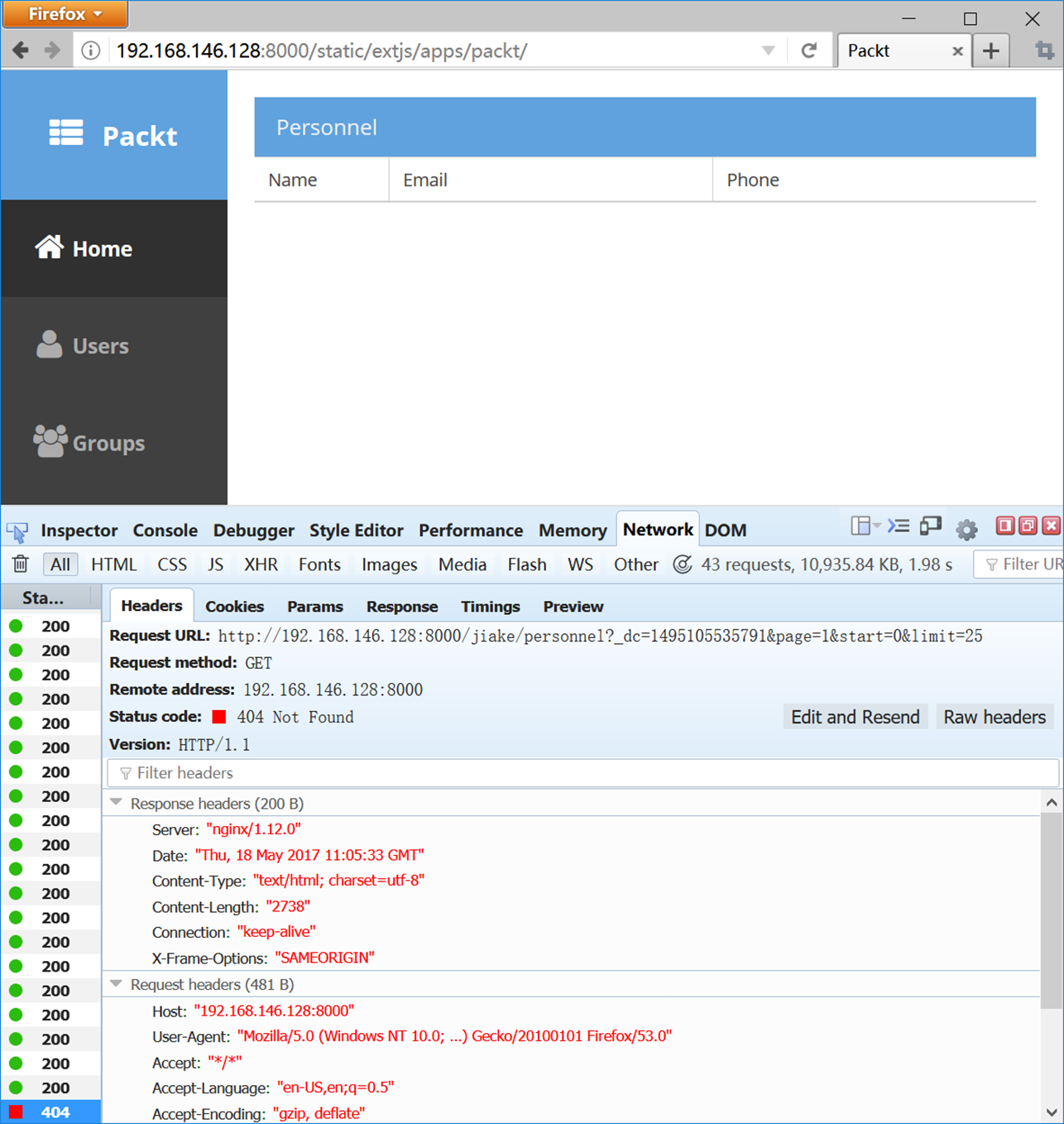1064x1124 pixels.
Task: Open the Performance tab
Action: tap(471, 531)
